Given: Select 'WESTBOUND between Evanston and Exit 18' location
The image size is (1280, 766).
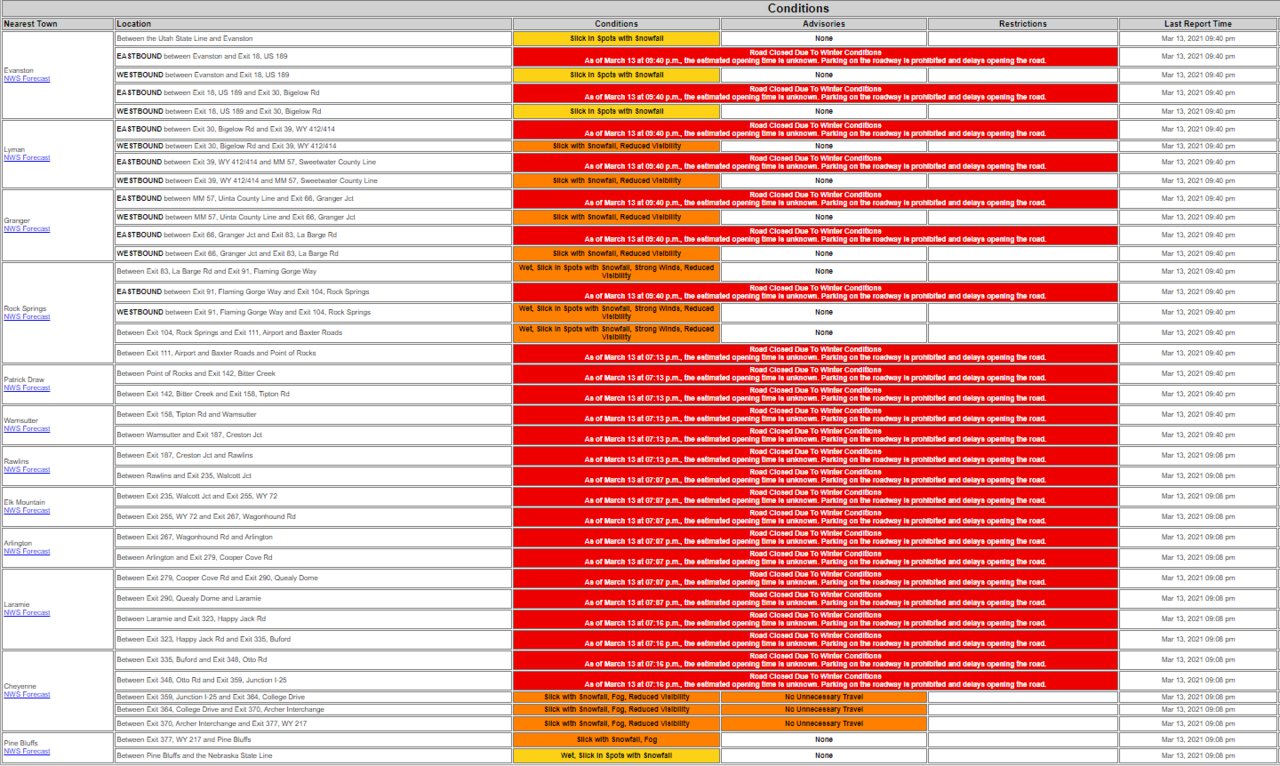Looking at the screenshot, I should (314, 75).
